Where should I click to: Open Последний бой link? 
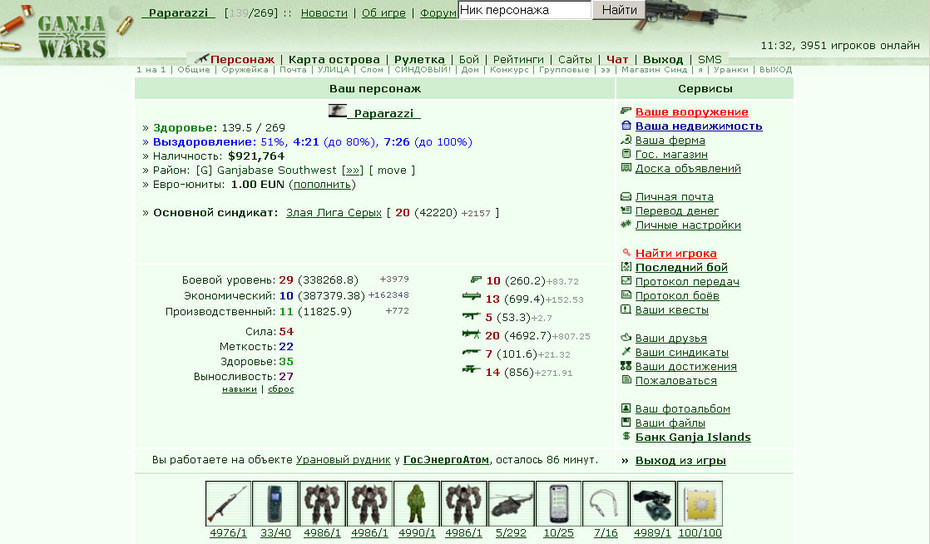[x=681, y=268]
